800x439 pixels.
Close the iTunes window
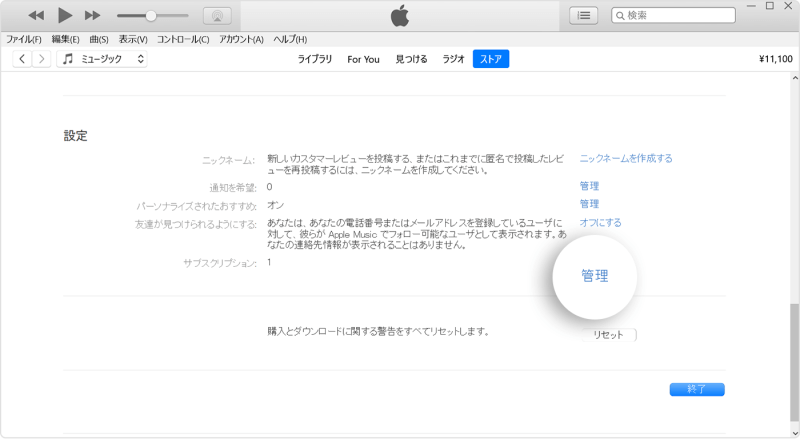click(x=788, y=6)
